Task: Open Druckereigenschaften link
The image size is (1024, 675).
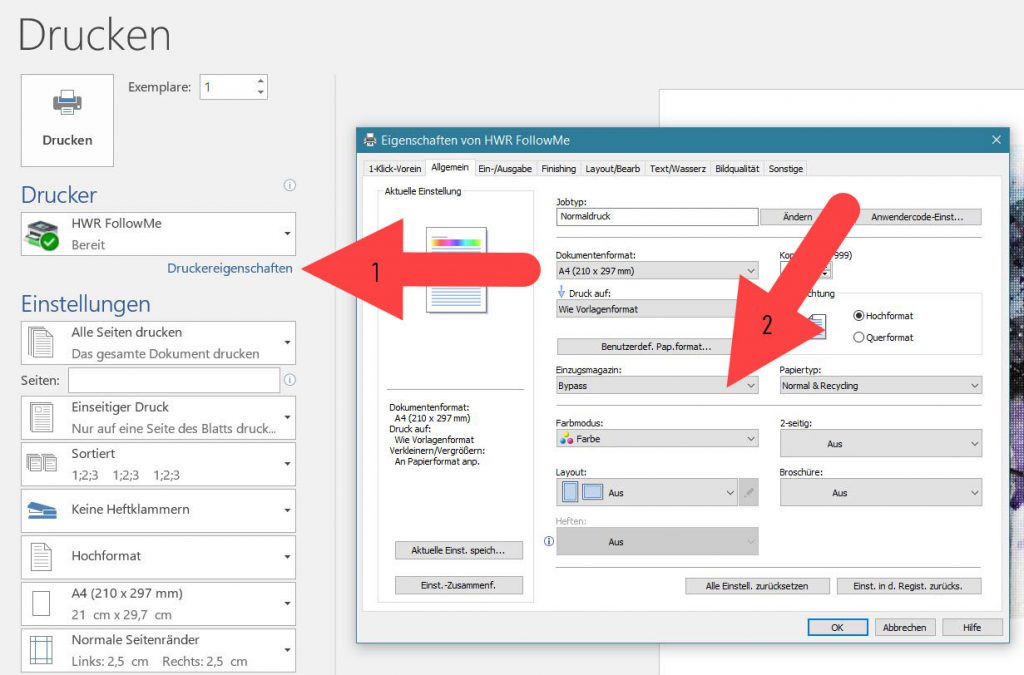Action: tap(230, 268)
